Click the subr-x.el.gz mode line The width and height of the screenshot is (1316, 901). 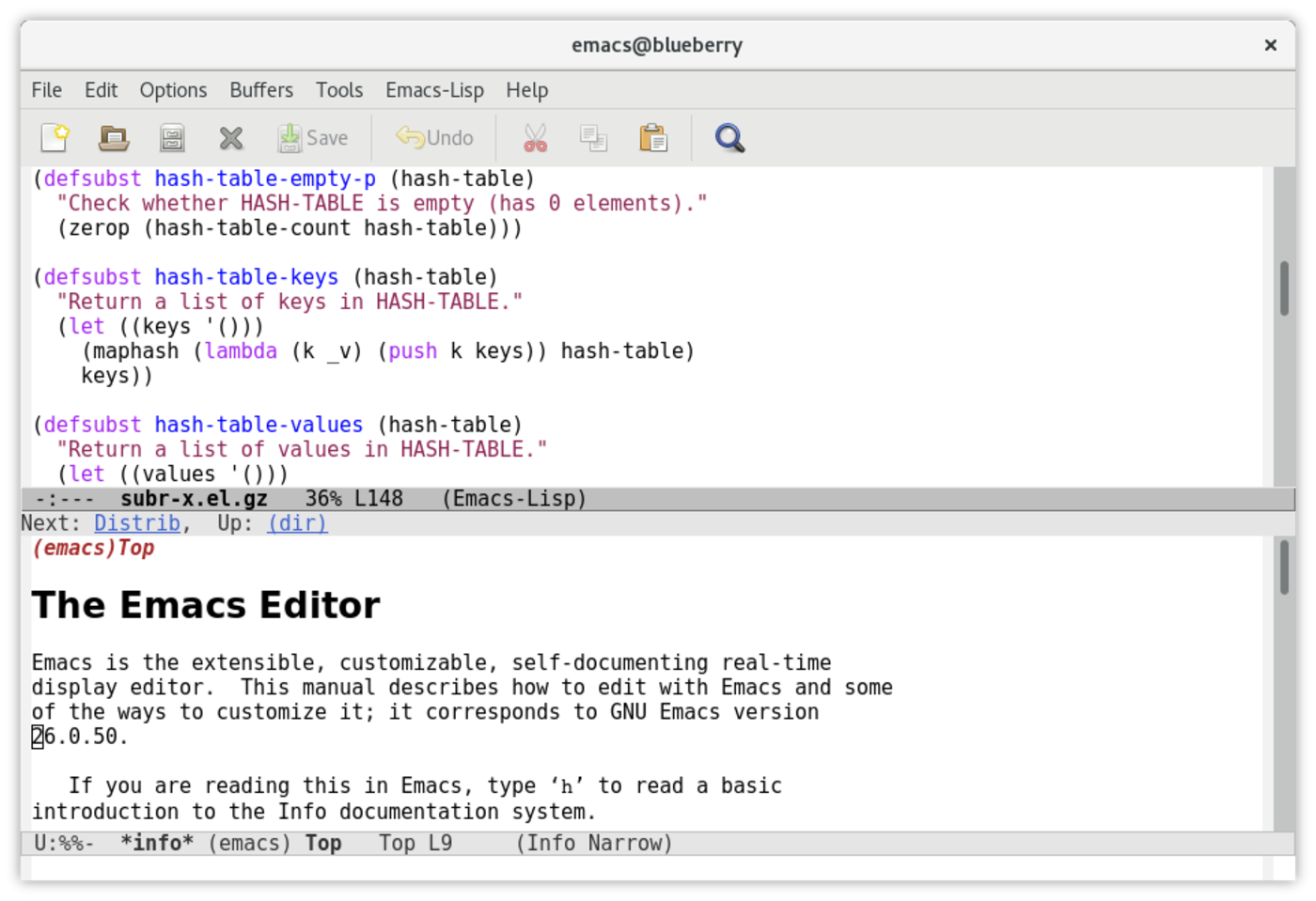coord(193,498)
